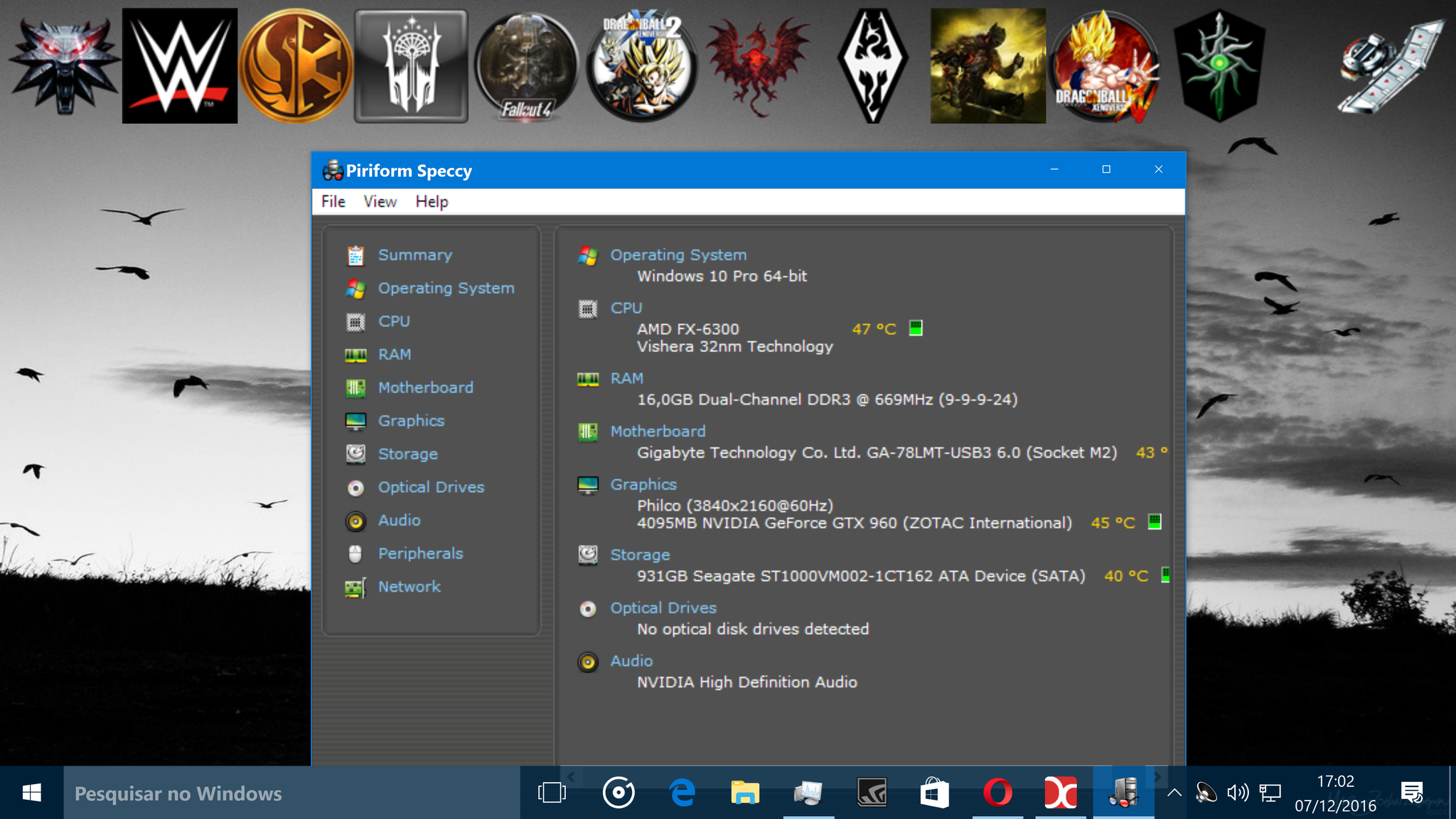Select the Summary sidebar icon
The image size is (1456, 819).
[x=355, y=255]
